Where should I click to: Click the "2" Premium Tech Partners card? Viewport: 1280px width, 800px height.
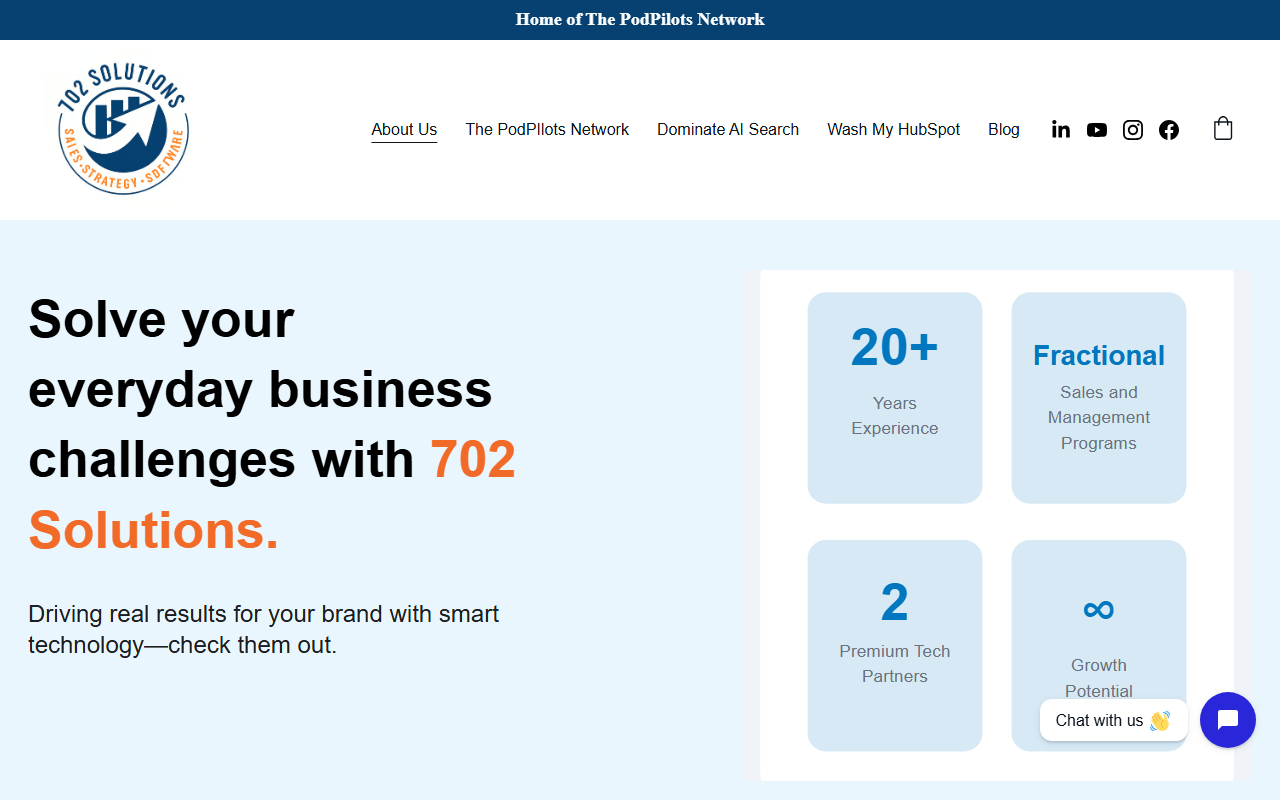click(x=895, y=645)
